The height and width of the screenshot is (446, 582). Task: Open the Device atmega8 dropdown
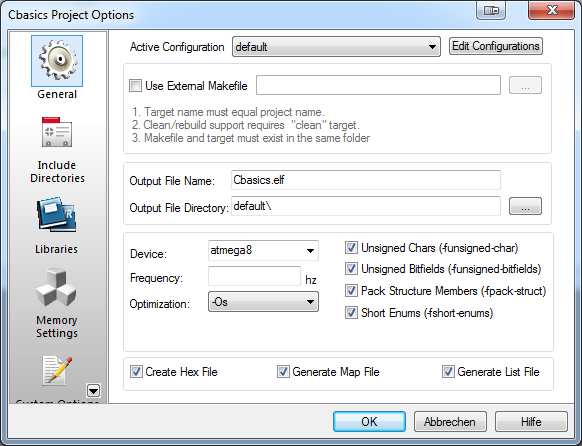click(x=263, y=250)
